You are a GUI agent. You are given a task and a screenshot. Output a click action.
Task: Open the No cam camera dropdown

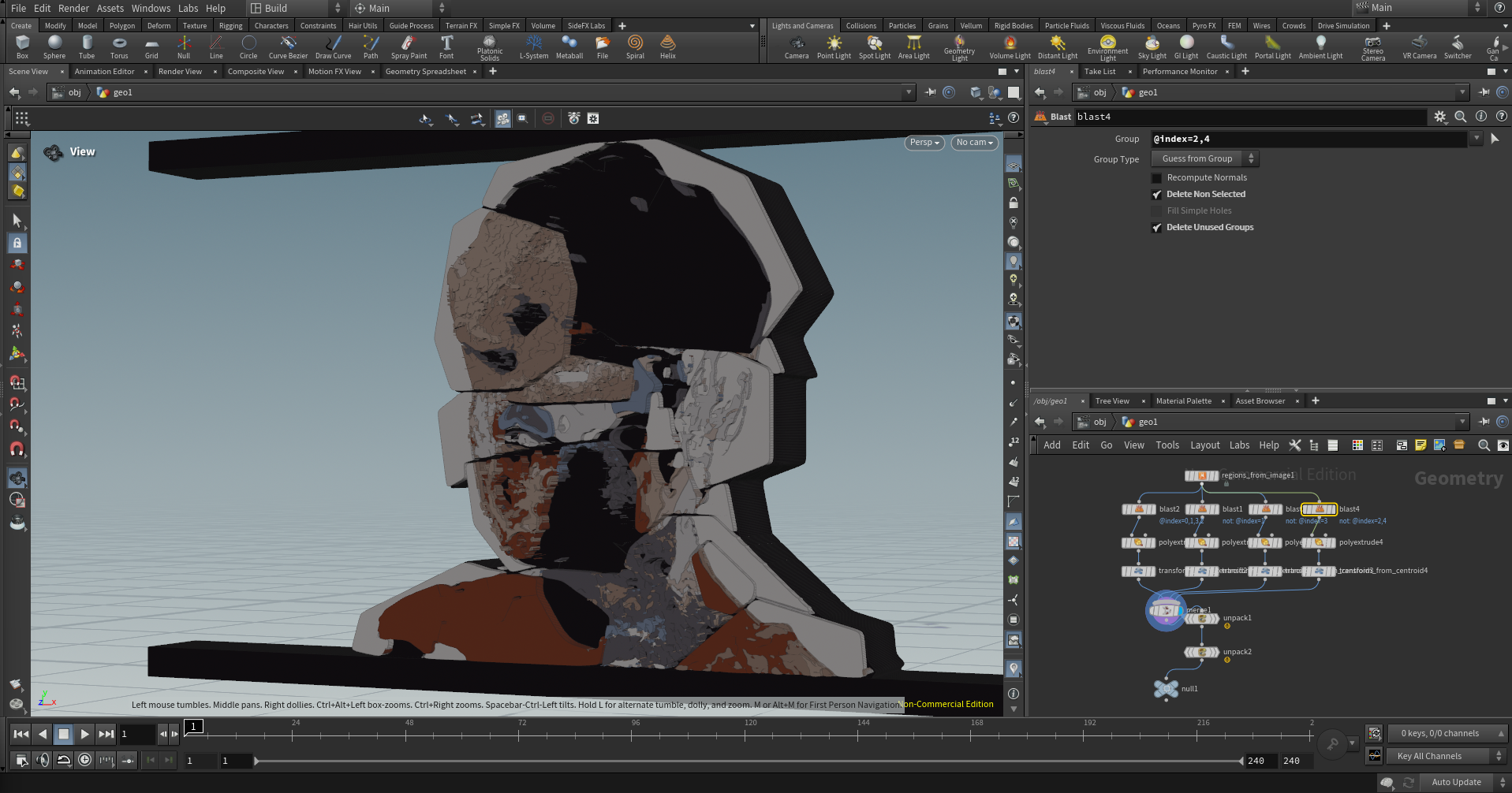click(975, 143)
